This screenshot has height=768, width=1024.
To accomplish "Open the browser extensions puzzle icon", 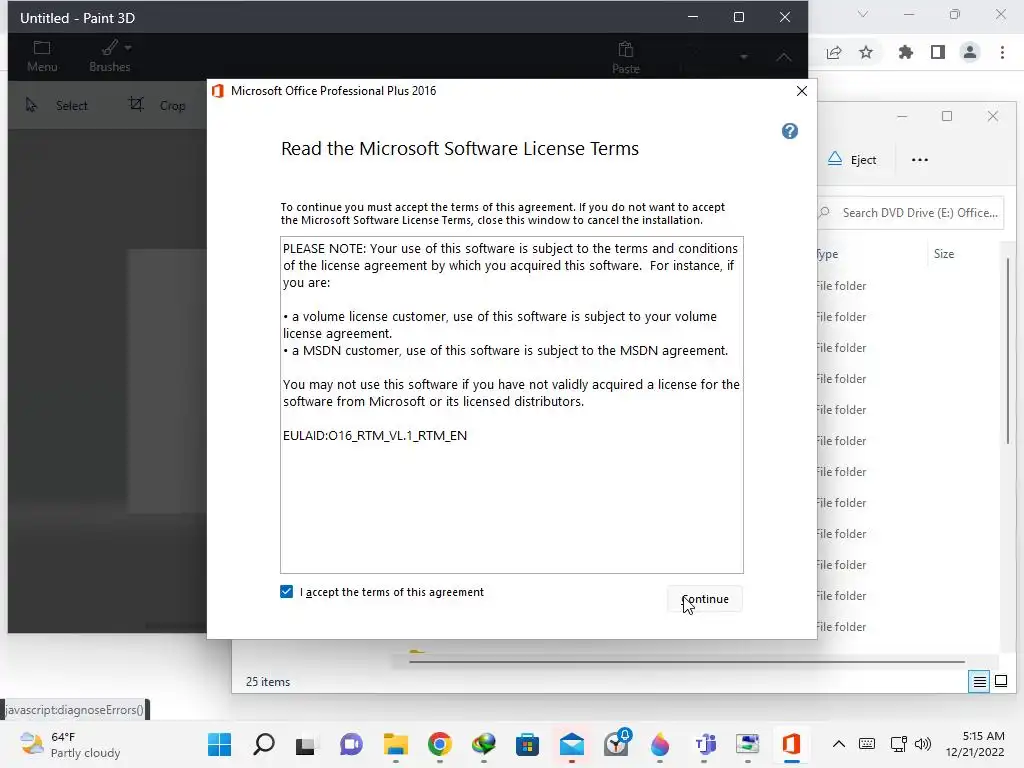I will pos(905,52).
